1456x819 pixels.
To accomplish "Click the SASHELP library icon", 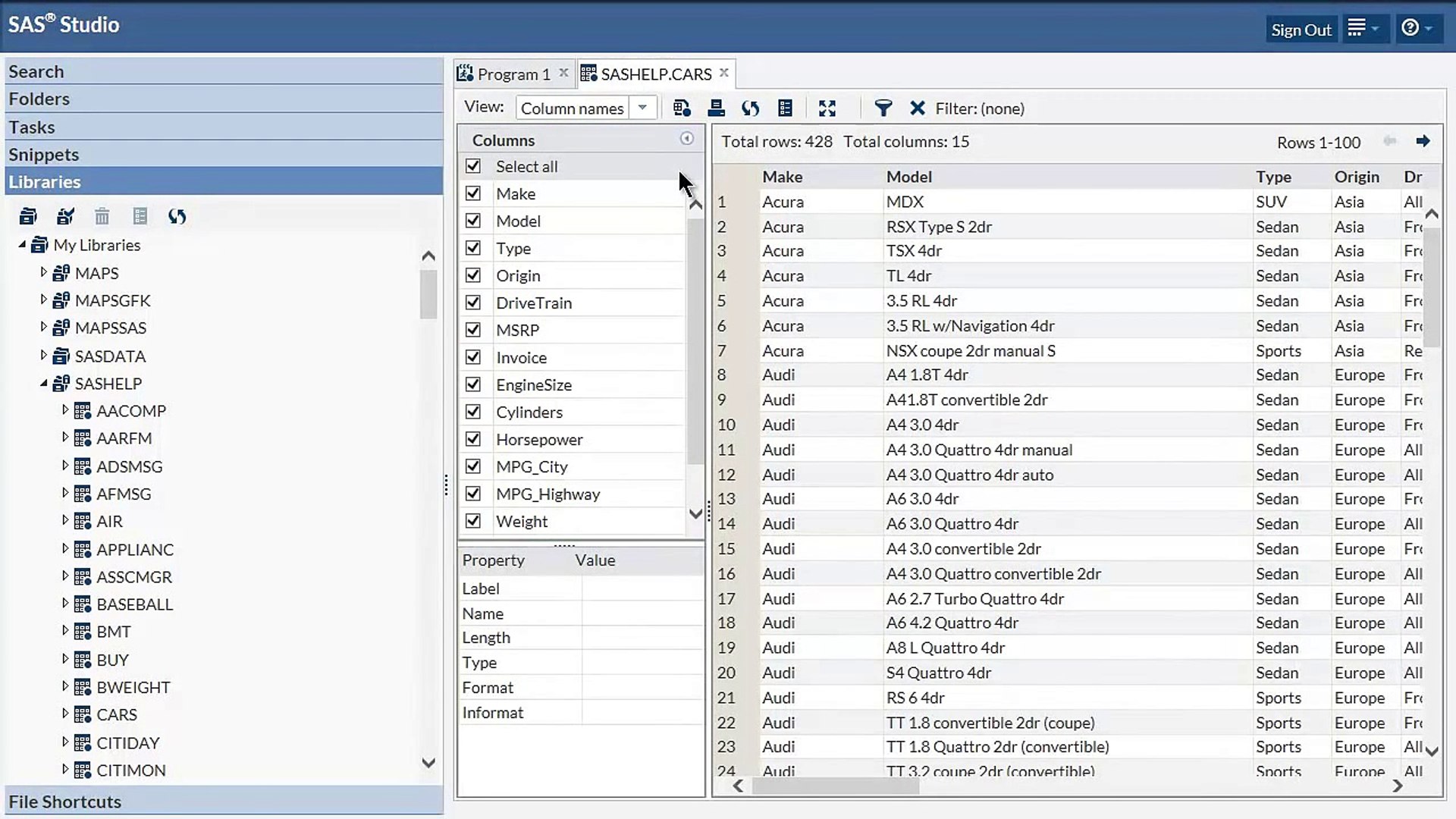I will click(61, 384).
